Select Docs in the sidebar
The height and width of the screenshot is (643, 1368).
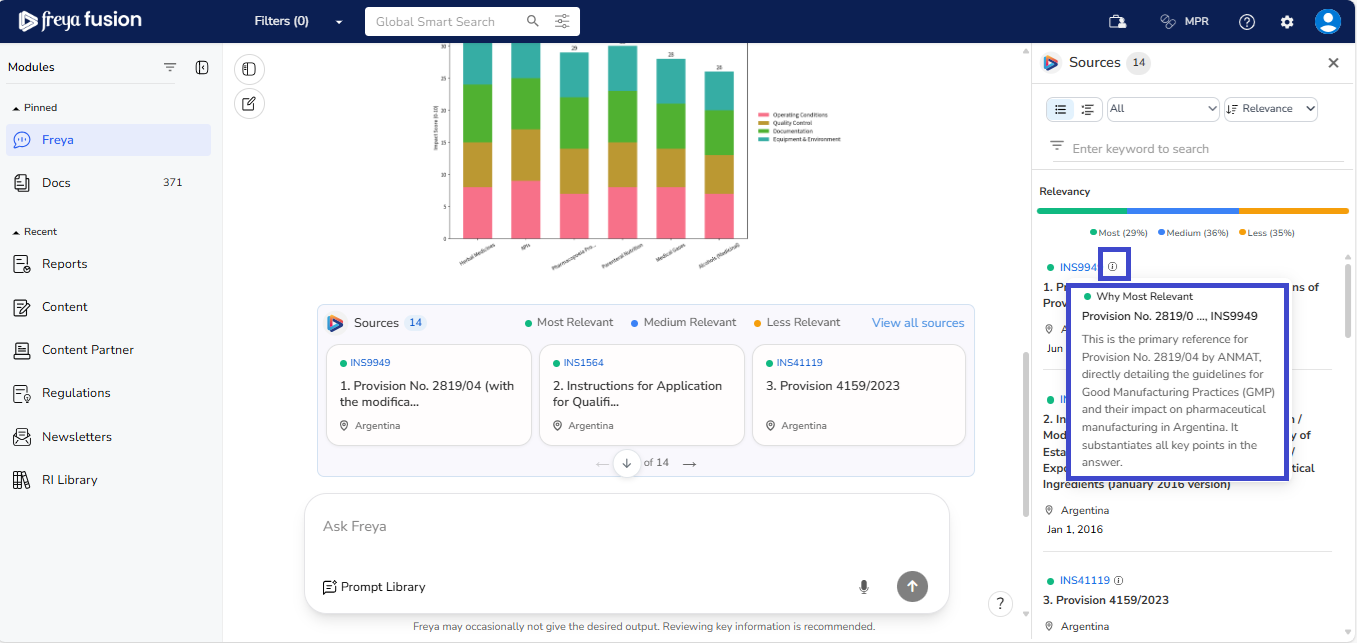coord(57,183)
